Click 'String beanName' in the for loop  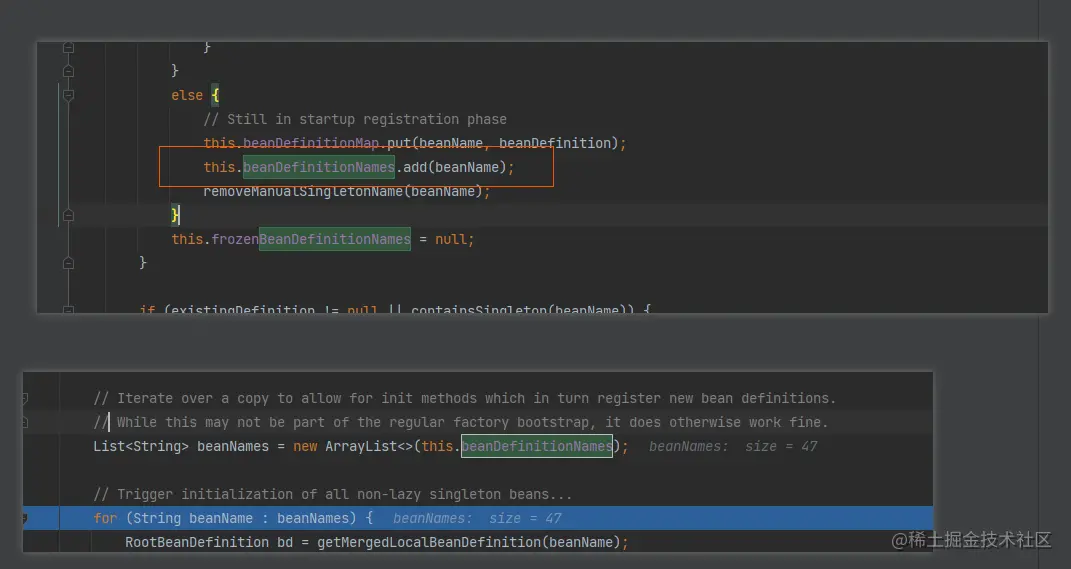click(193, 518)
